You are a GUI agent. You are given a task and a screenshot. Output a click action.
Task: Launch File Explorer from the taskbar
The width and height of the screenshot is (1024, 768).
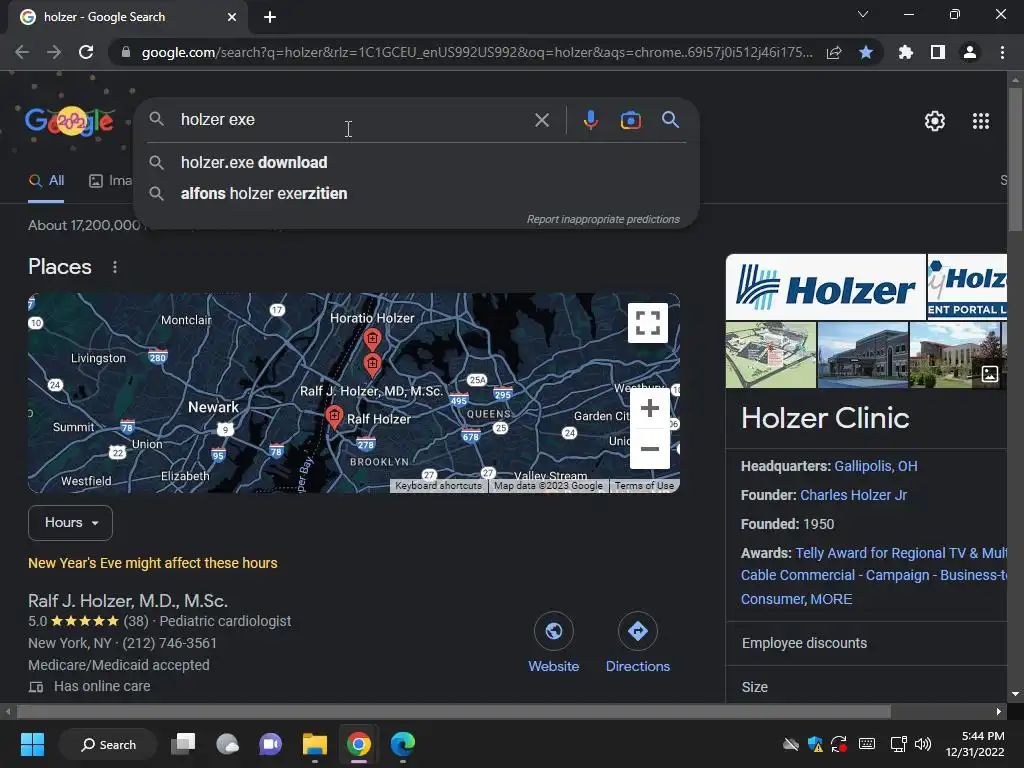click(315, 744)
